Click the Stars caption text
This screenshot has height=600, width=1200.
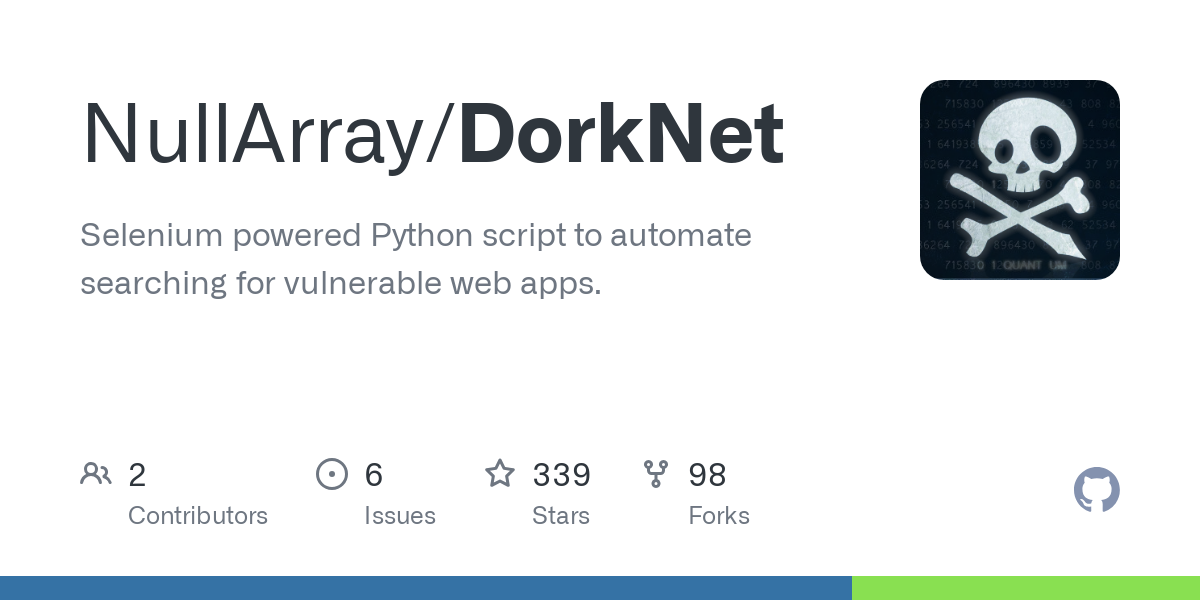(561, 516)
